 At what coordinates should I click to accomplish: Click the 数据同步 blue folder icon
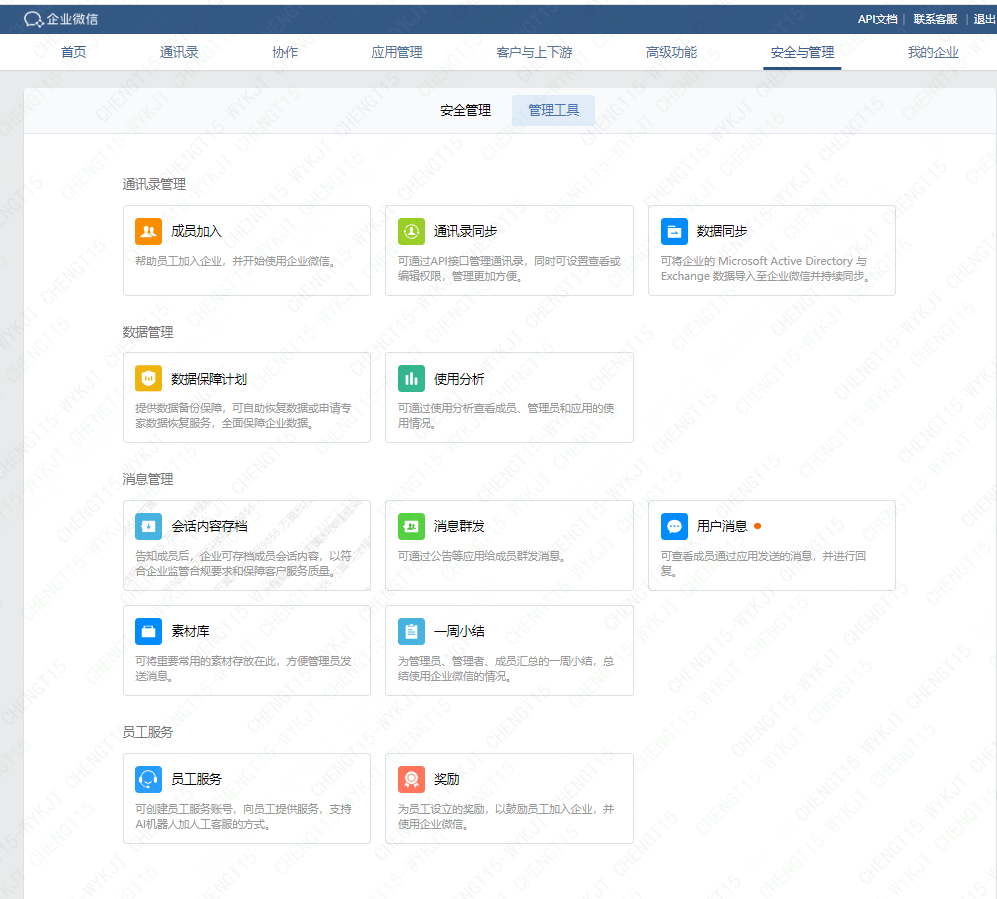[674, 231]
